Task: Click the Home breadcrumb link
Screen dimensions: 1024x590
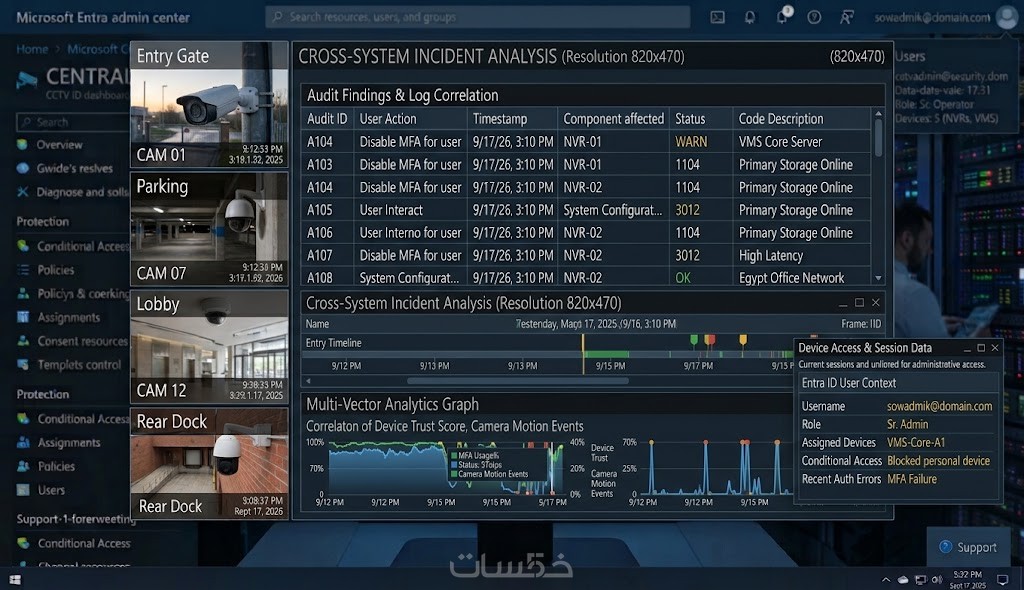Action: click(32, 49)
